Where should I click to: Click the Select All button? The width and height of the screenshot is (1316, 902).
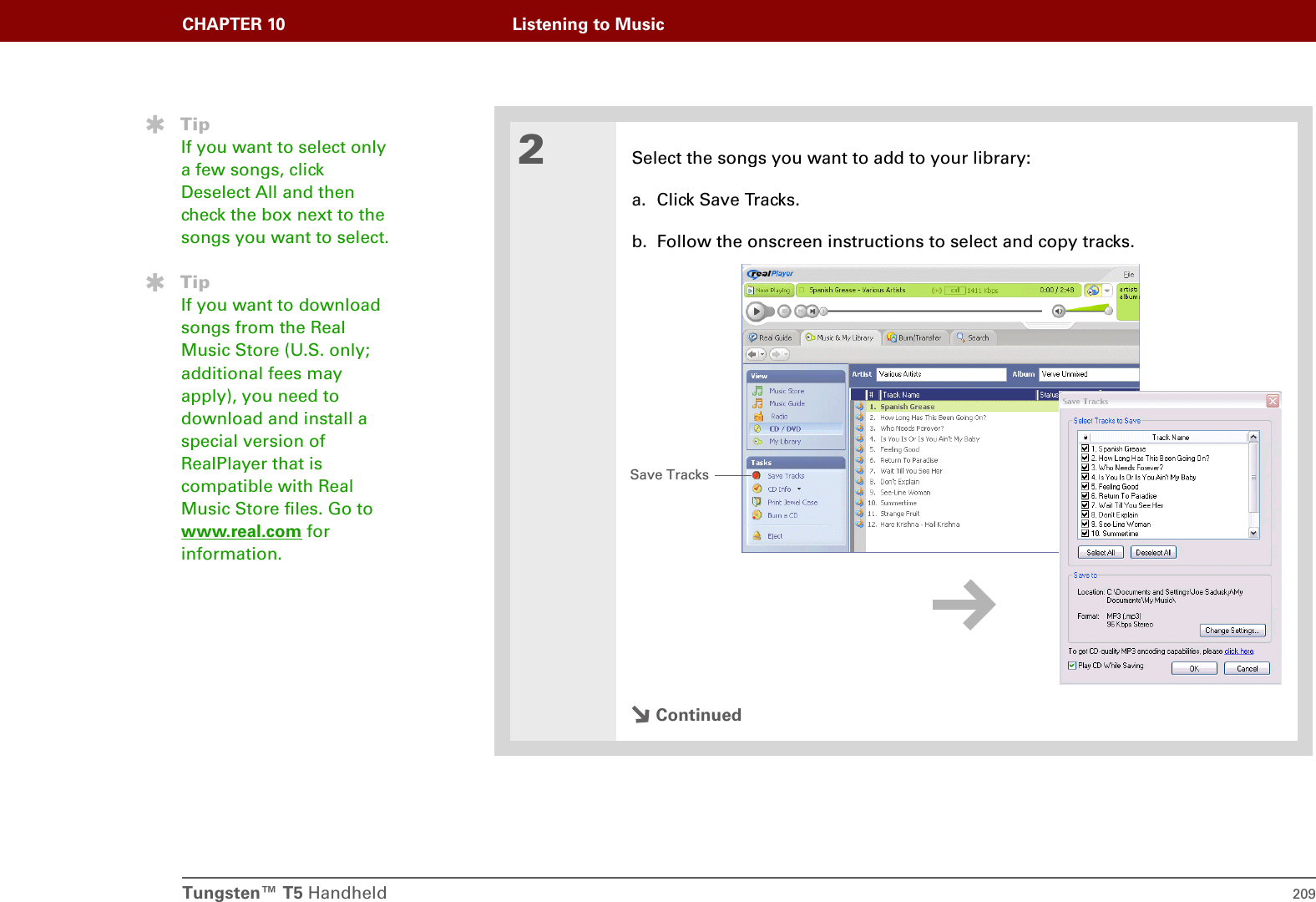(x=1101, y=552)
